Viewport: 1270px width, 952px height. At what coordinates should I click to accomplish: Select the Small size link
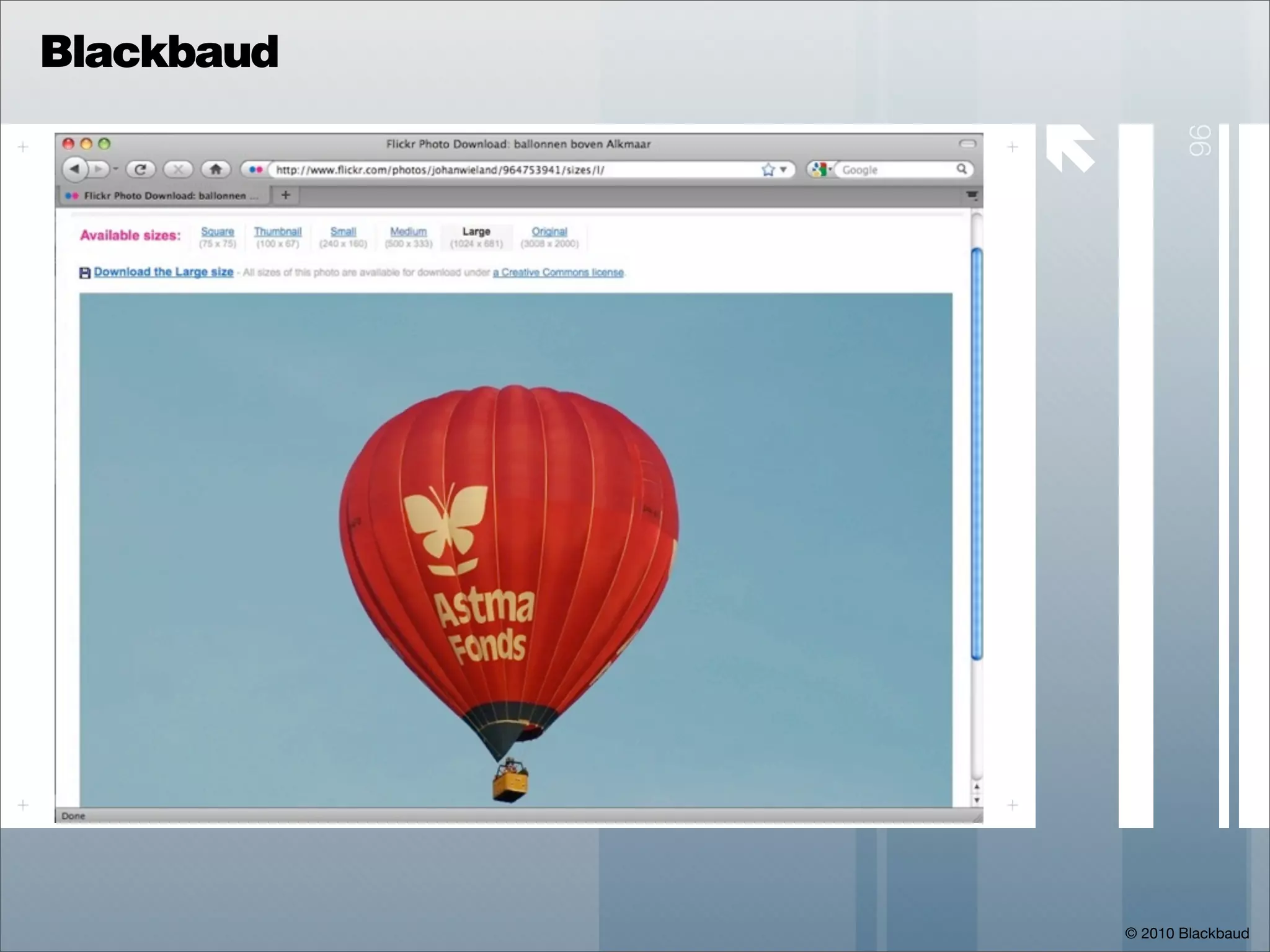pyautogui.click(x=343, y=231)
